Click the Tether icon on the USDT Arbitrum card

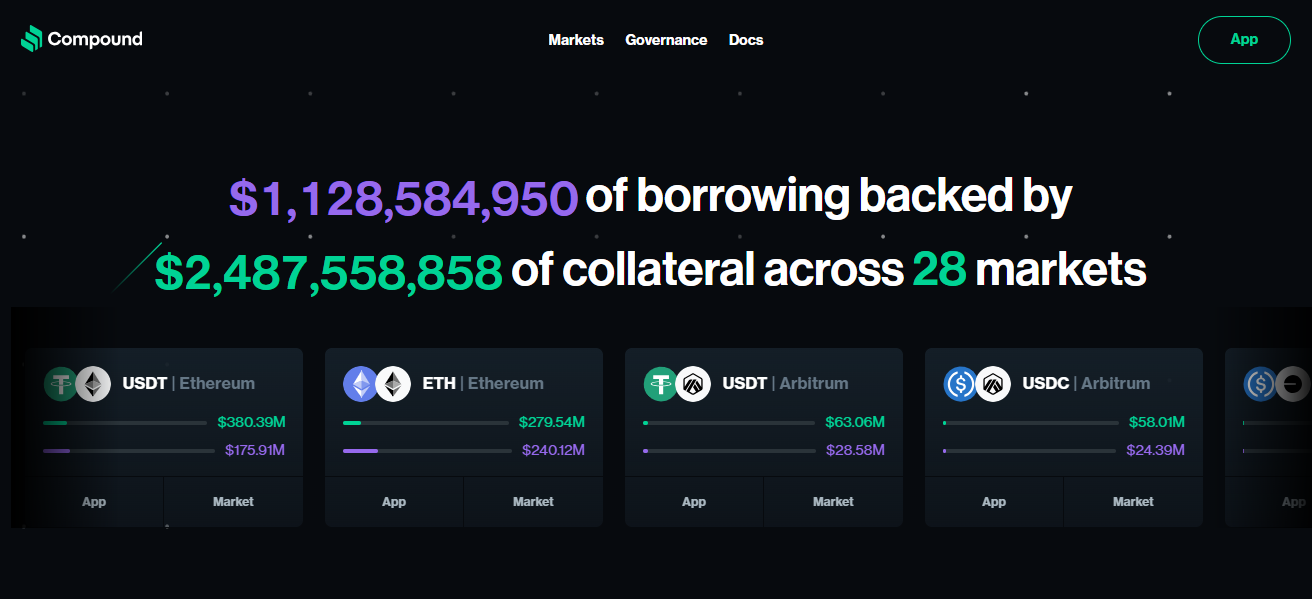coord(660,384)
